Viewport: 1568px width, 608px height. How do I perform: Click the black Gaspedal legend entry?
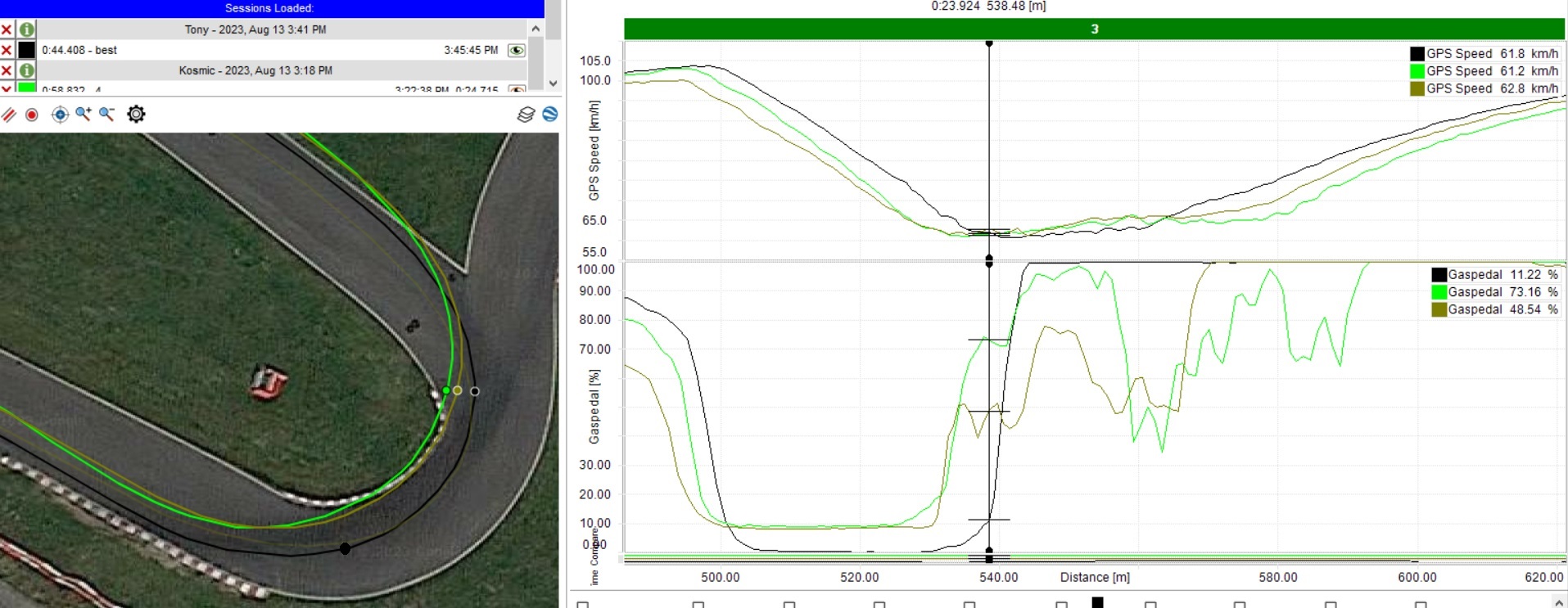[x=1493, y=275]
